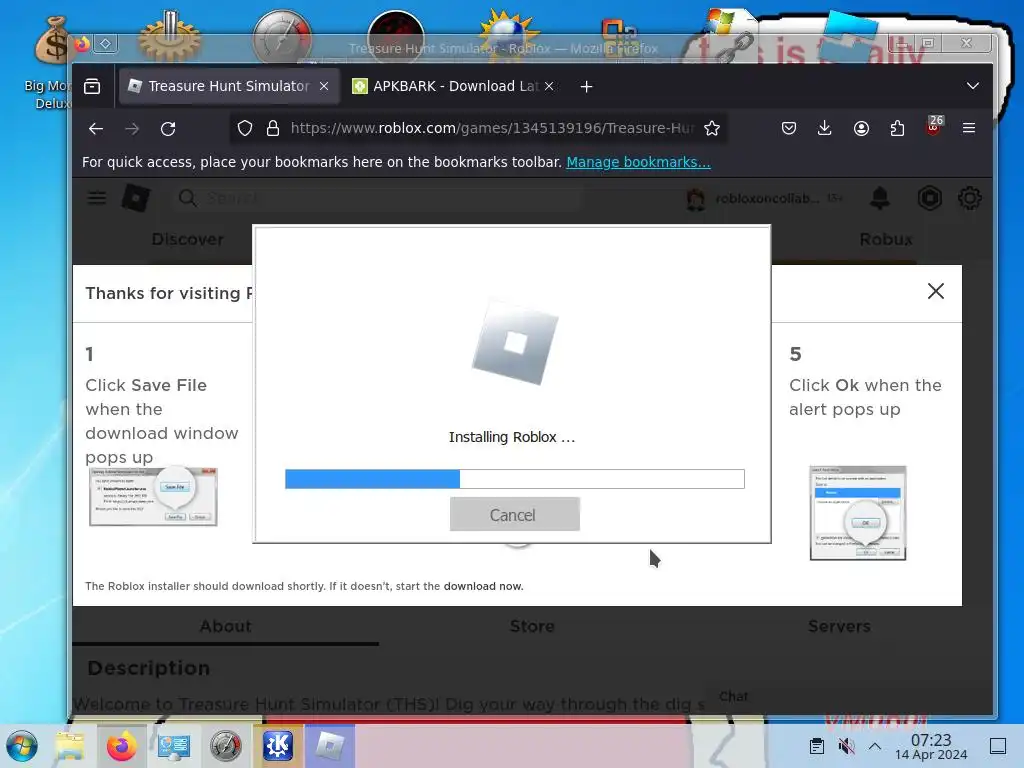The width and height of the screenshot is (1024, 768).
Task: Save page to Pocket
Action: 789,129
